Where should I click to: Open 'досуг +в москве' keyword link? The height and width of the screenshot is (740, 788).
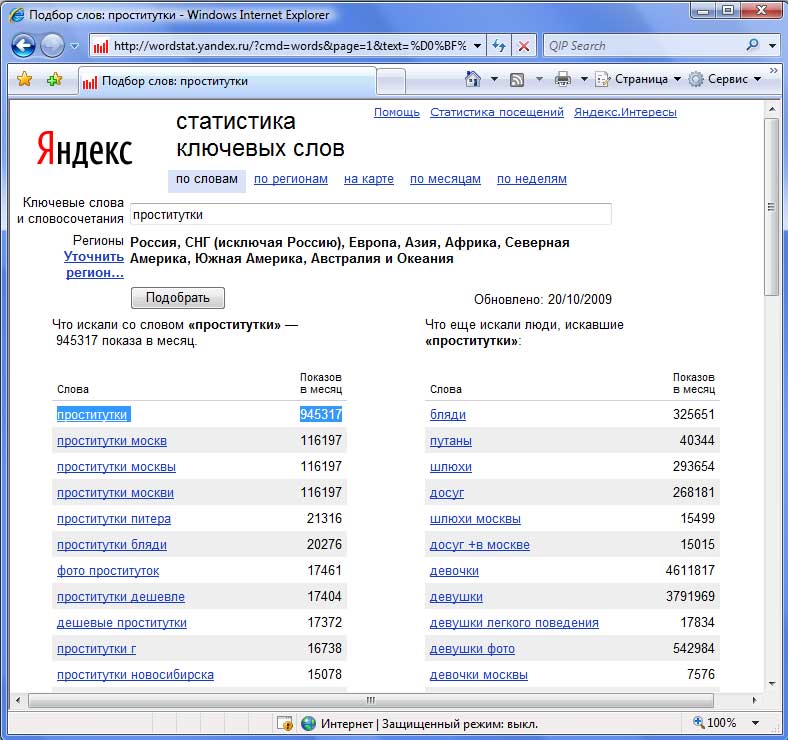[x=479, y=544]
